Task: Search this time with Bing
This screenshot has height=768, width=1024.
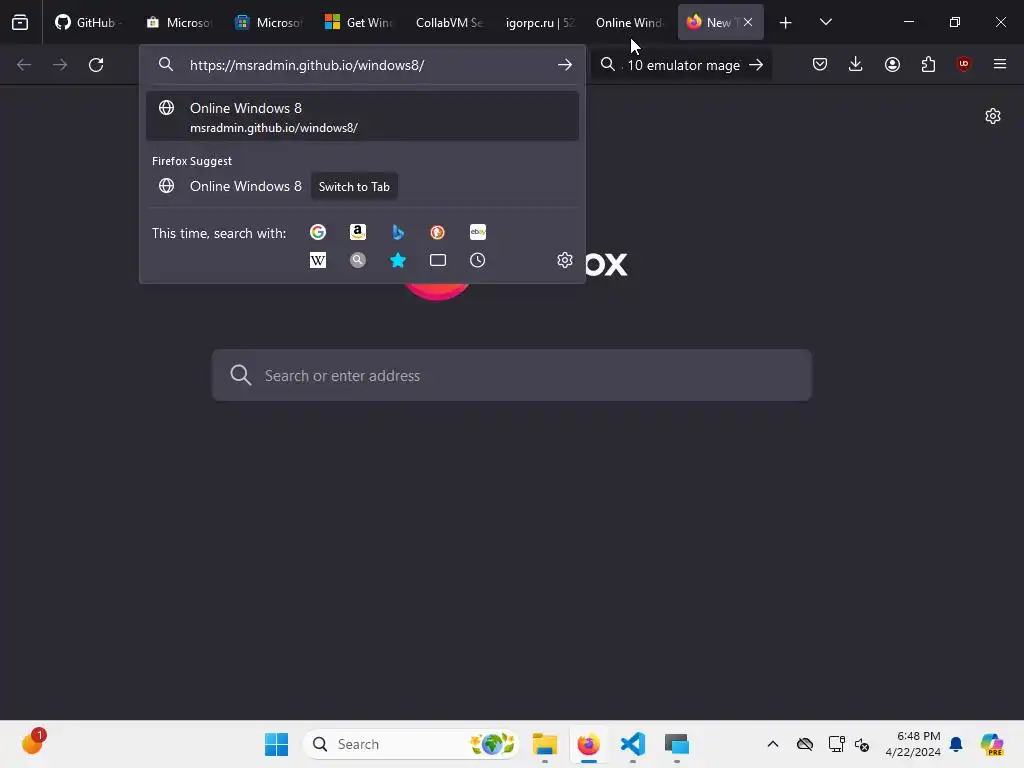Action: 398,232
